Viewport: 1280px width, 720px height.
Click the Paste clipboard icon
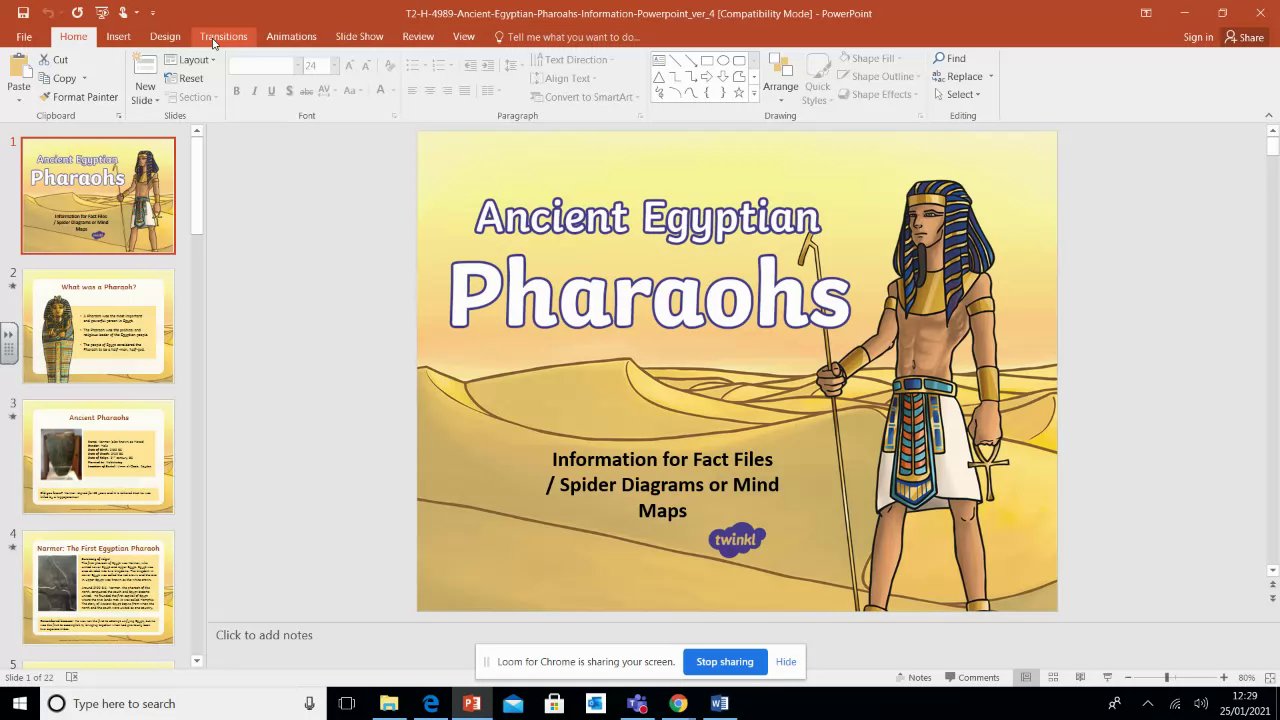[x=18, y=68]
